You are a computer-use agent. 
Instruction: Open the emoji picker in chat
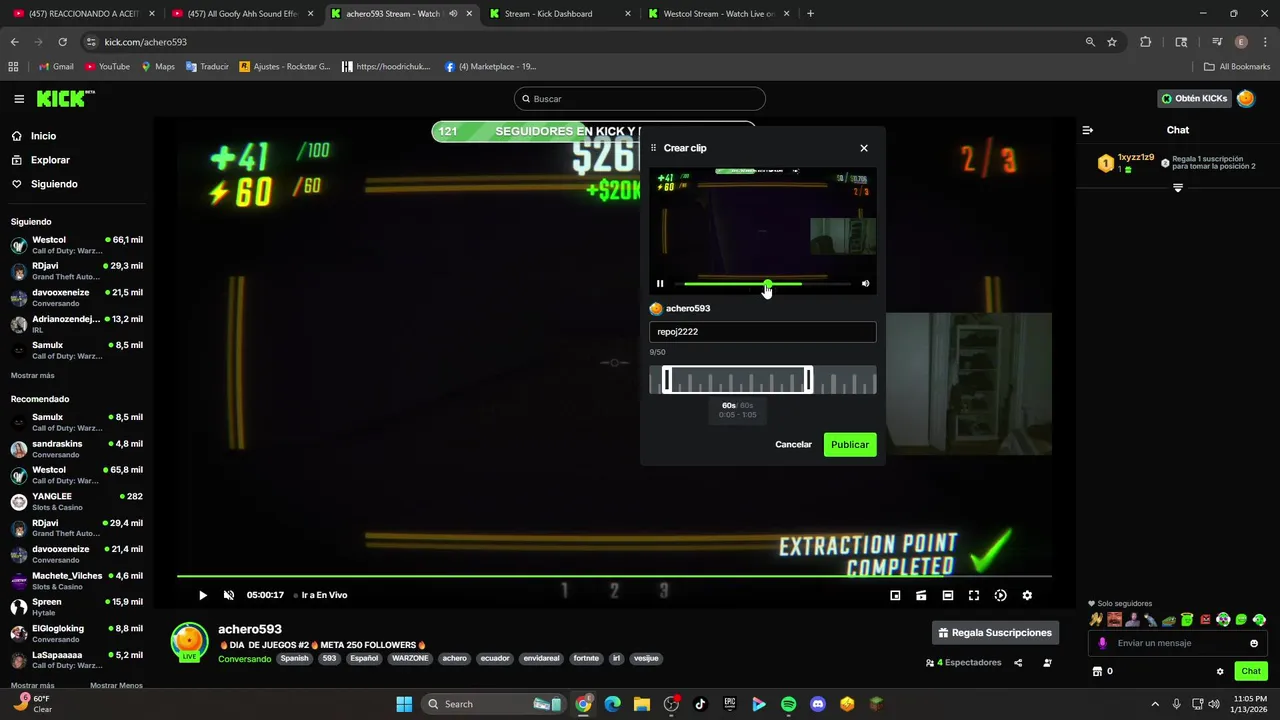tap(1254, 643)
